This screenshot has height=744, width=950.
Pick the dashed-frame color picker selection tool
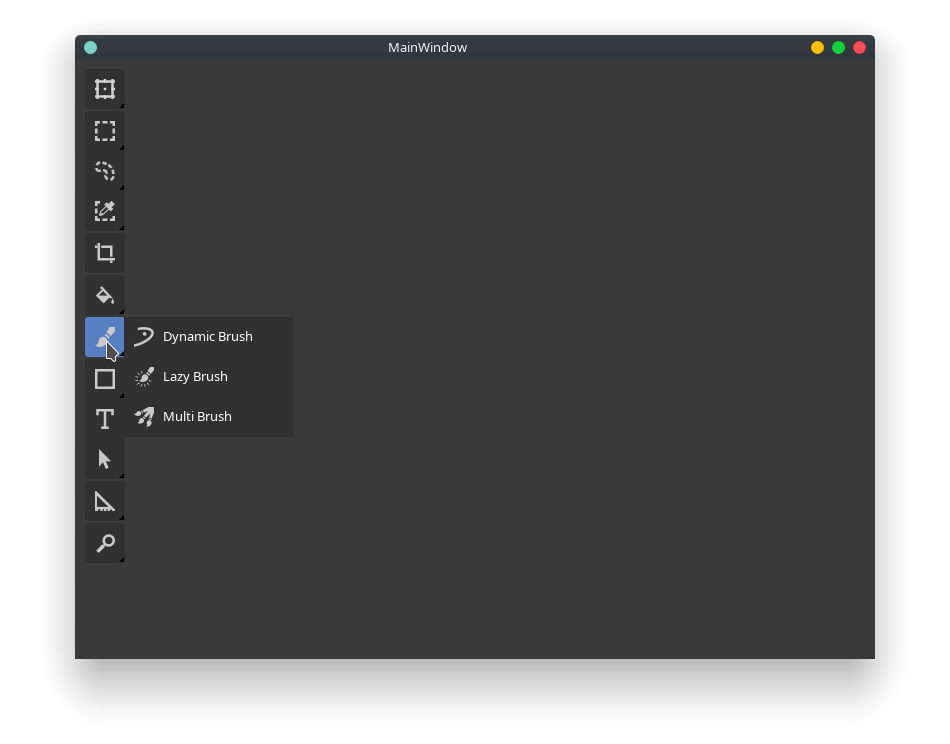coord(105,211)
